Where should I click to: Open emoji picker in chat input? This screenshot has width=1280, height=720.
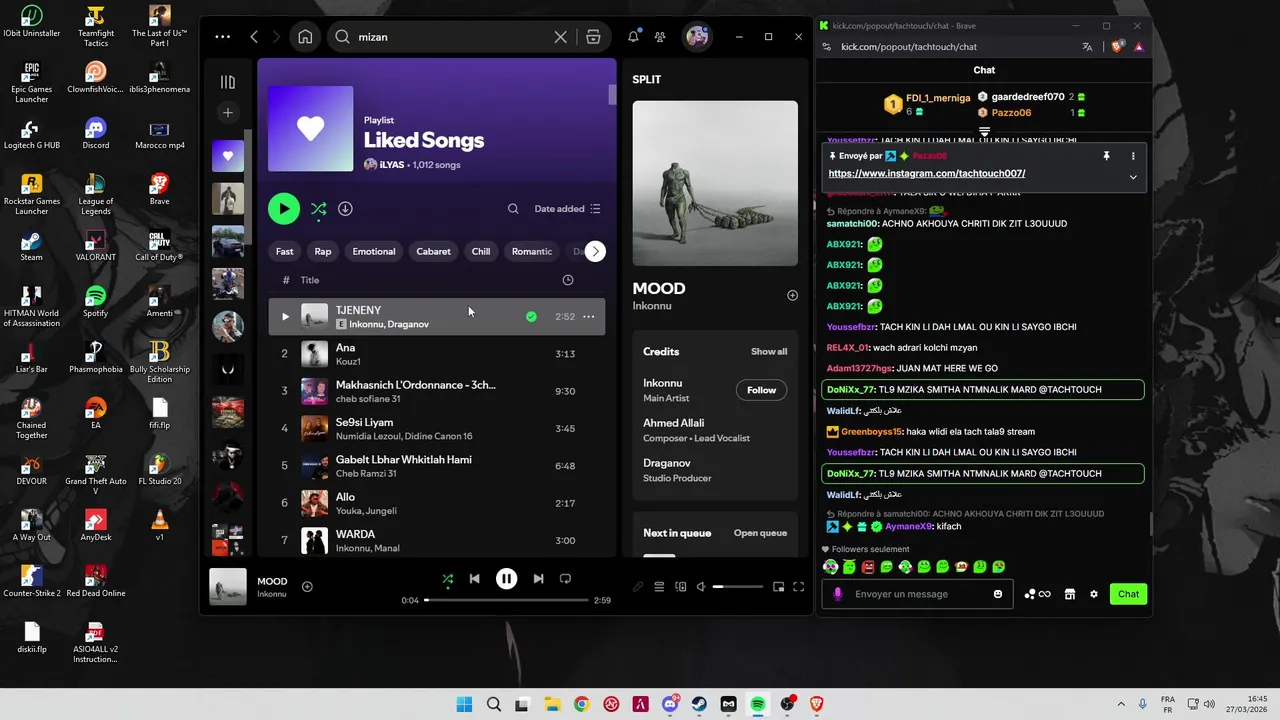[998, 594]
